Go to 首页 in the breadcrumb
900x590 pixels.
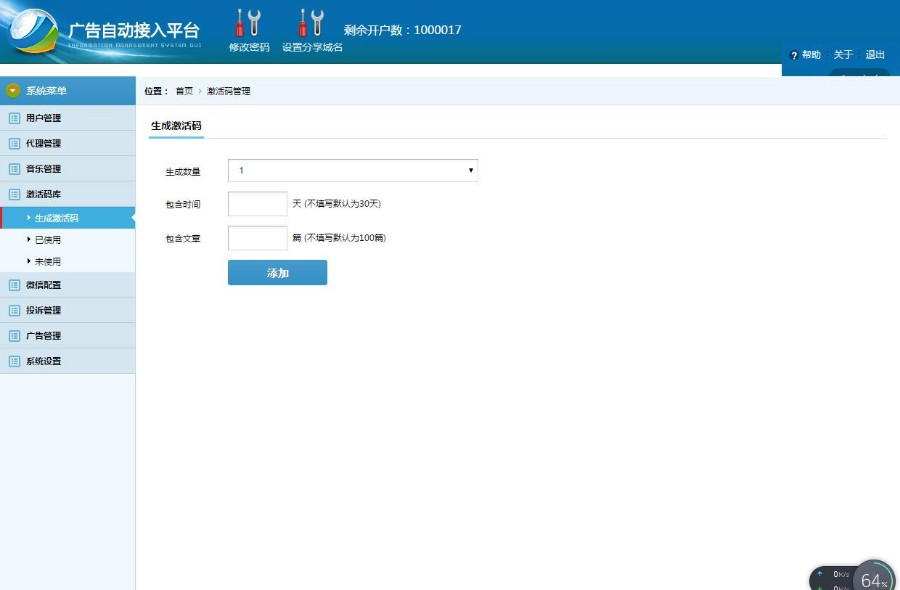[184, 91]
